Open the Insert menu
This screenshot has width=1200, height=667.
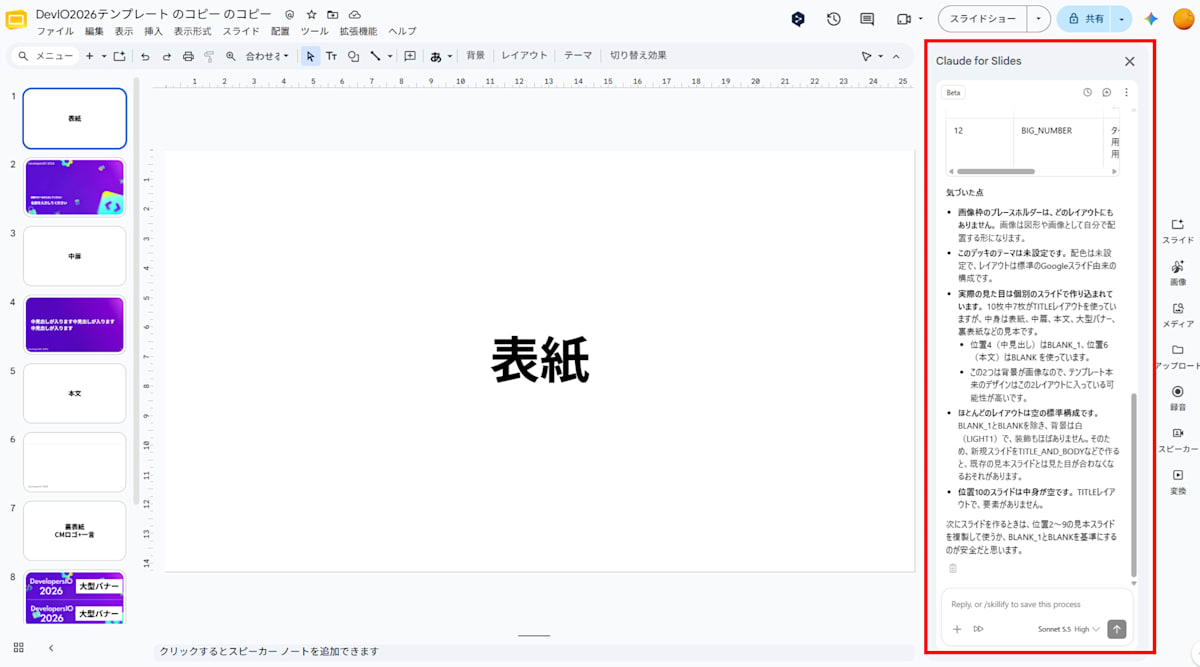(x=153, y=31)
